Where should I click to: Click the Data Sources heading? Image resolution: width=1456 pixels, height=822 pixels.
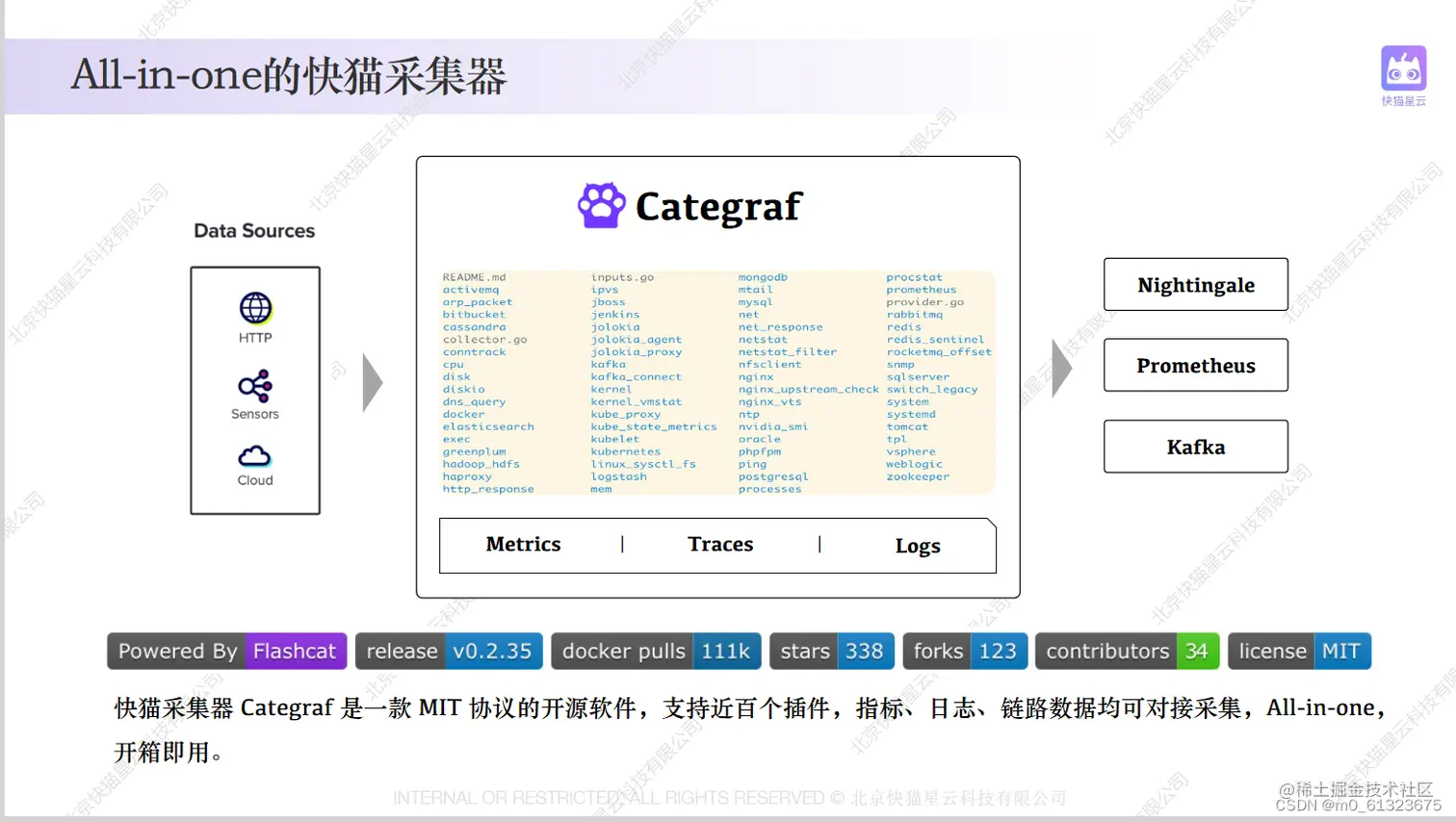coord(254,231)
